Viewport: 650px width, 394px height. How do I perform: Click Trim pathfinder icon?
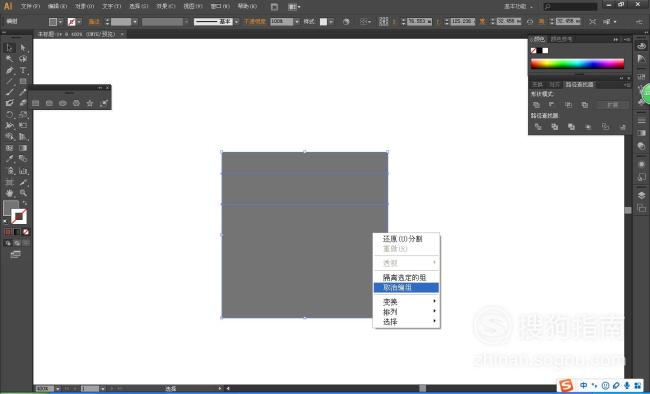pos(555,126)
